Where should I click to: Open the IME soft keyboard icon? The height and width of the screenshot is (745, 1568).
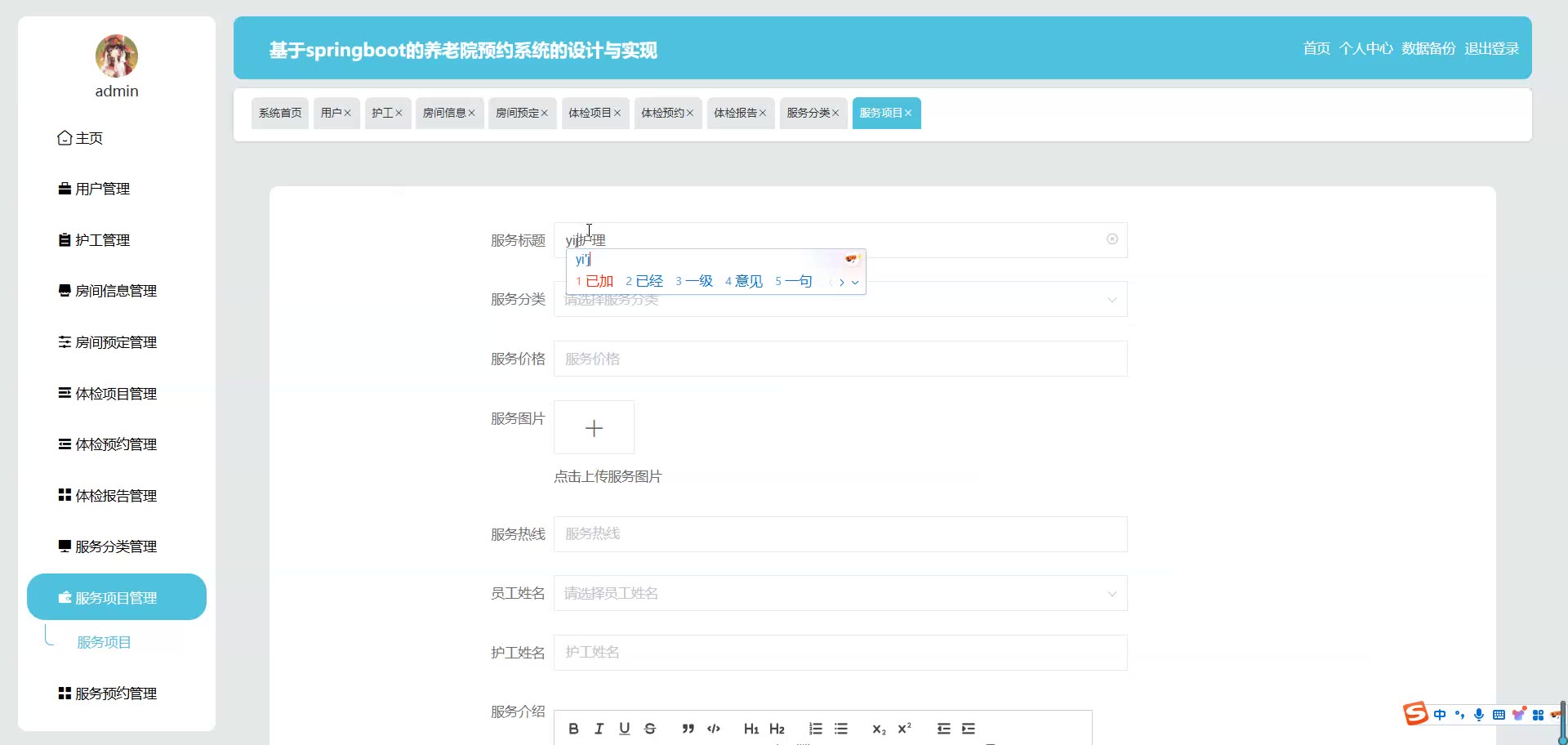point(1499,715)
